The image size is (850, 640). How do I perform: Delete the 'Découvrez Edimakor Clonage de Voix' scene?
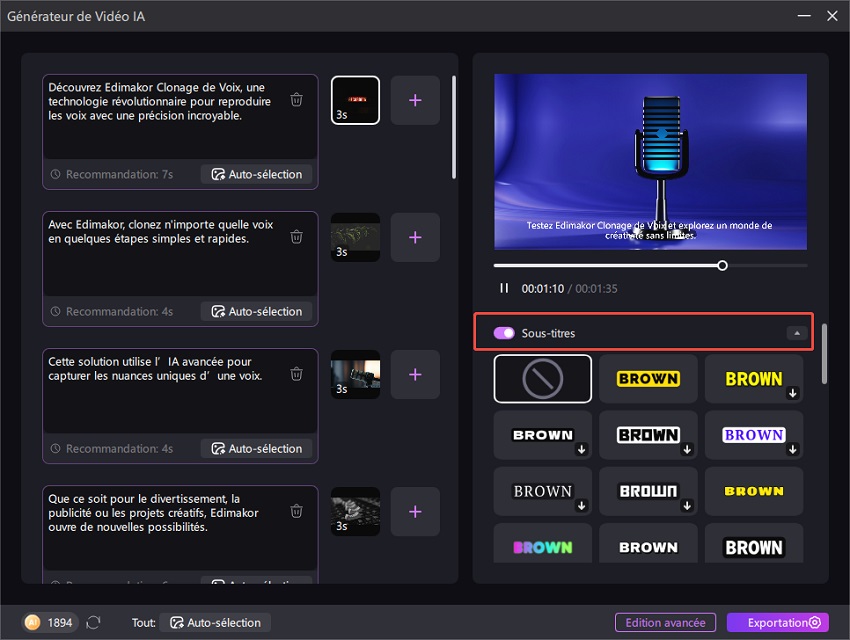[296, 100]
